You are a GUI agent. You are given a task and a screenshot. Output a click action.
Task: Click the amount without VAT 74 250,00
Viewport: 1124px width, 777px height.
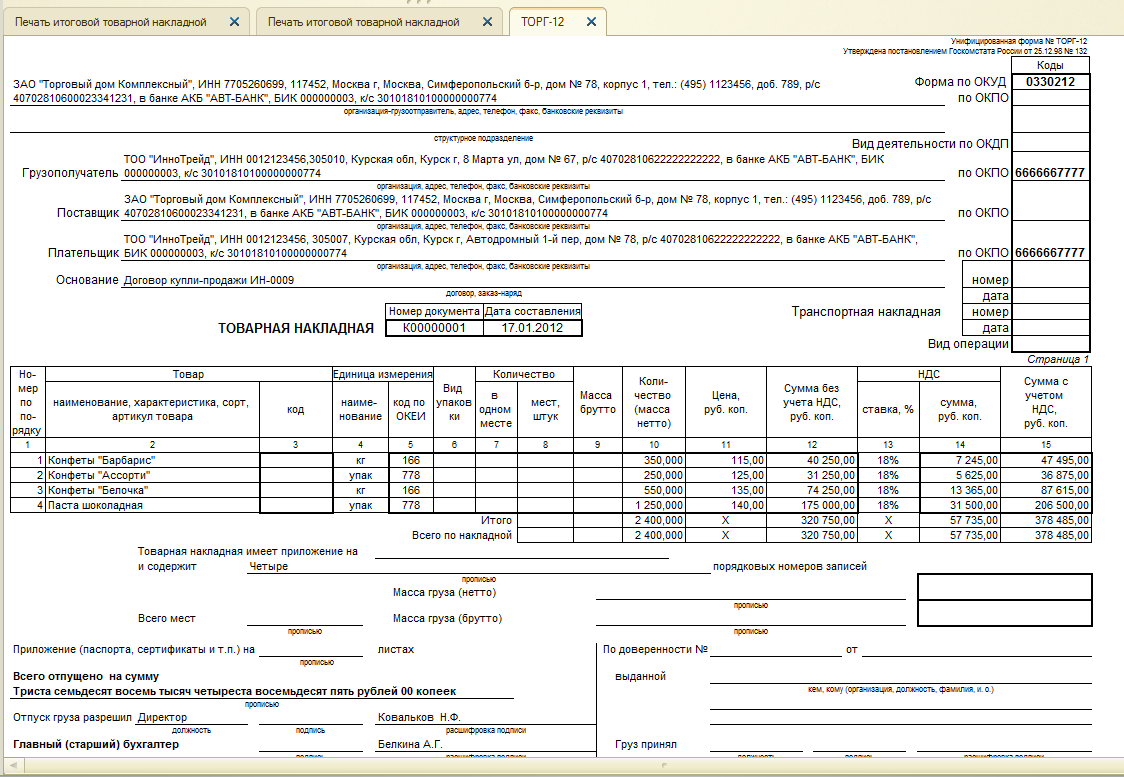point(812,490)
